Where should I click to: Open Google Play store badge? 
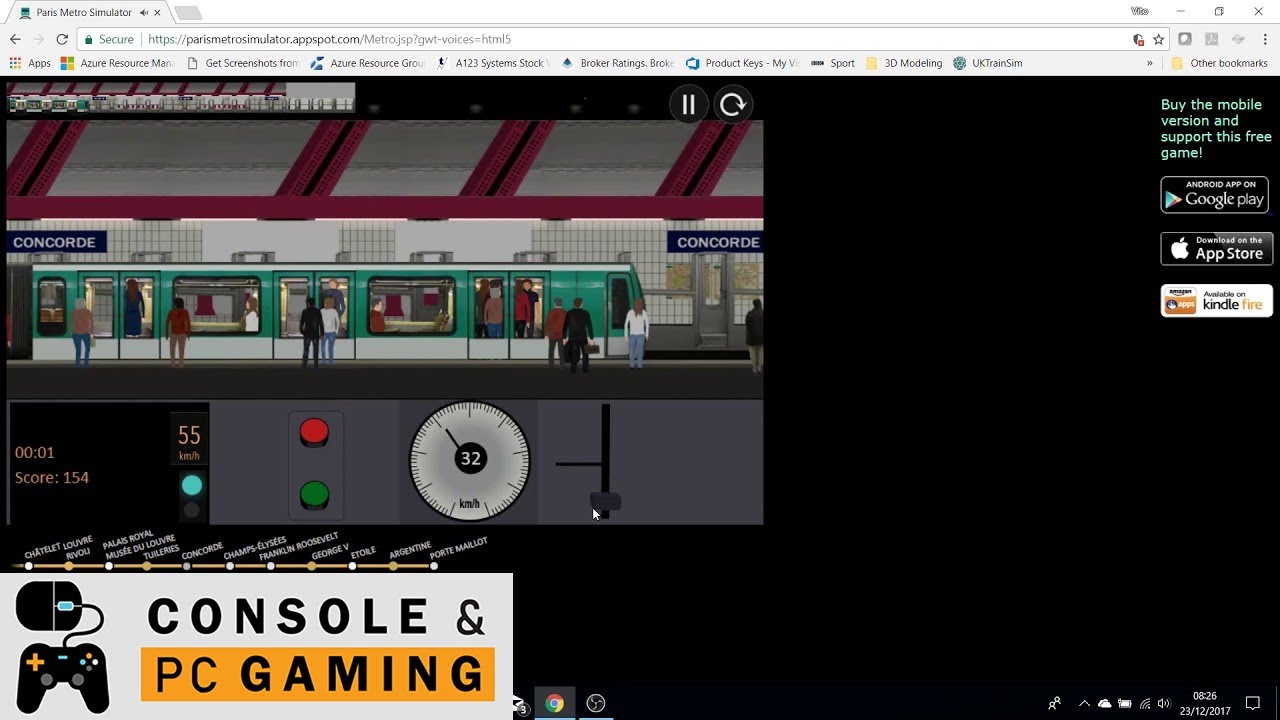[x=1214, y=195]
